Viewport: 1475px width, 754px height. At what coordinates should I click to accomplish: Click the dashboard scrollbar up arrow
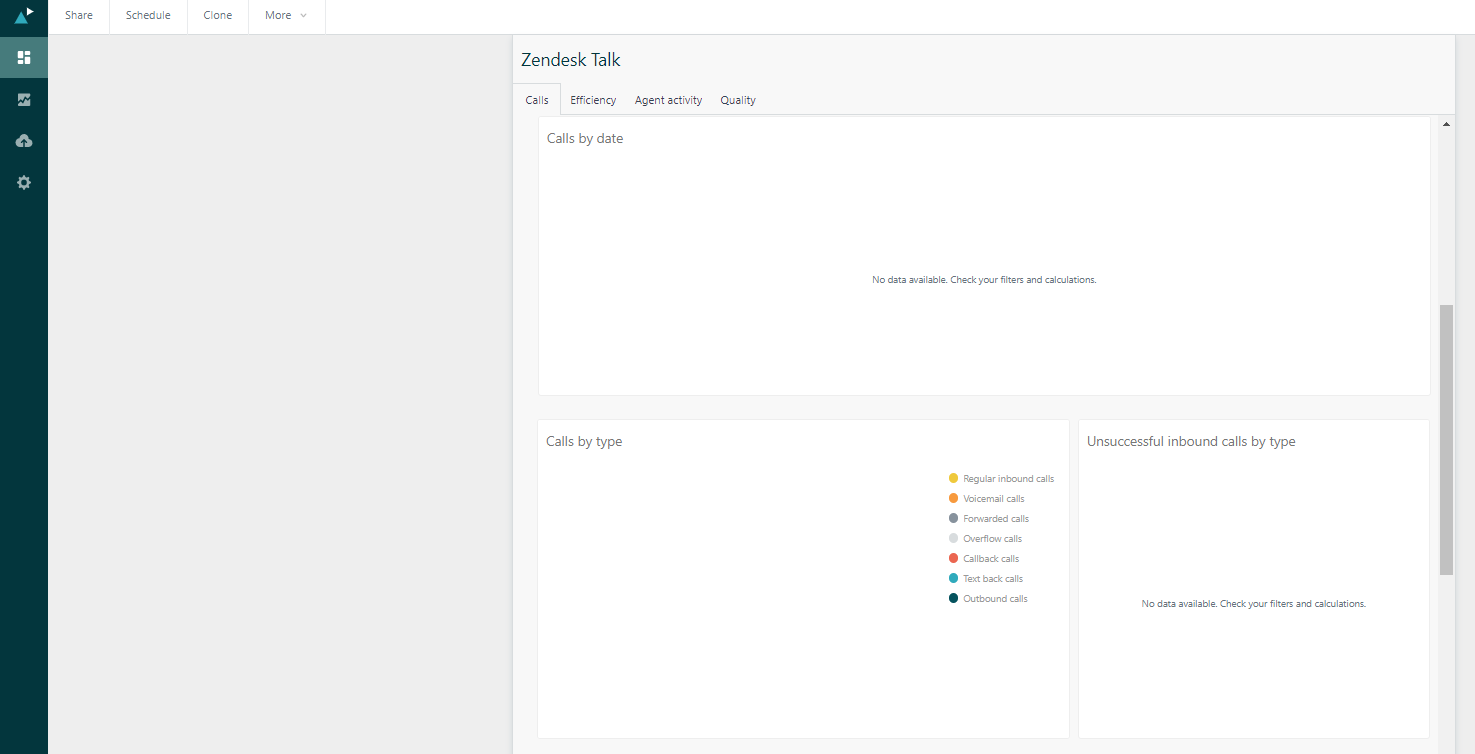tap(1446, 124)
